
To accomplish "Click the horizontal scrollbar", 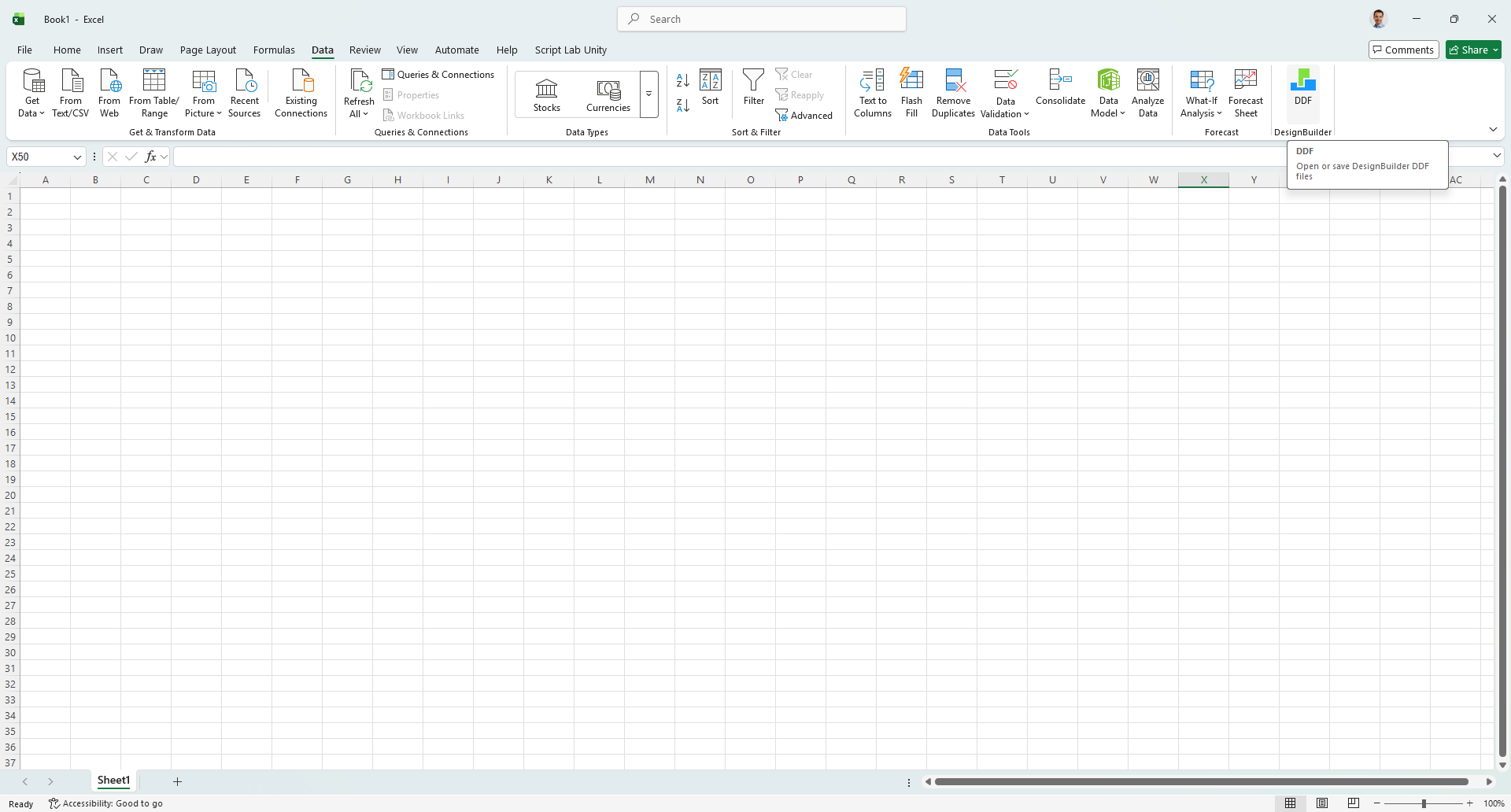I will (x=1202, y=781).
